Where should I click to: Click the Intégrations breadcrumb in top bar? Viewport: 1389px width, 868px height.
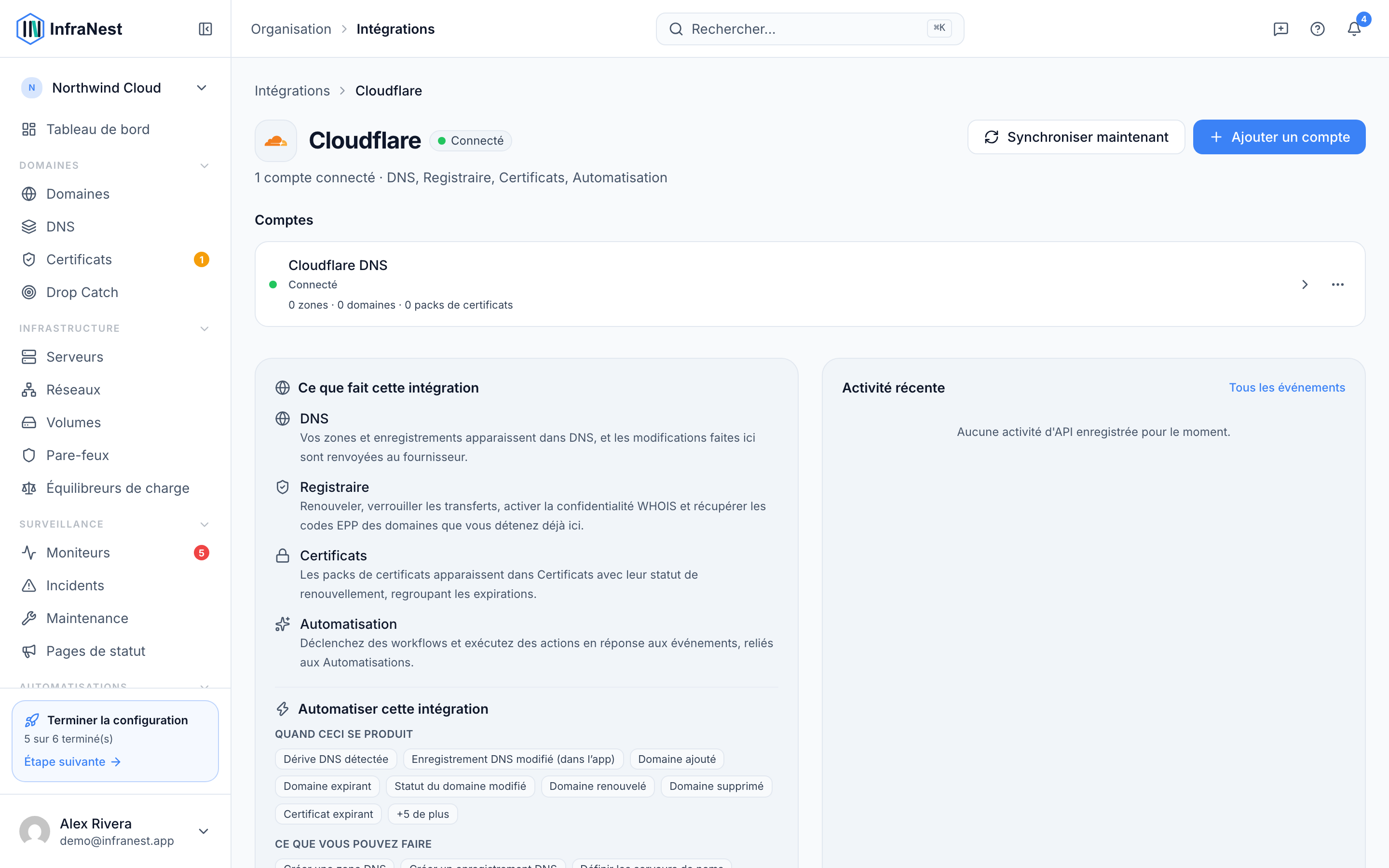coord(395,29)
